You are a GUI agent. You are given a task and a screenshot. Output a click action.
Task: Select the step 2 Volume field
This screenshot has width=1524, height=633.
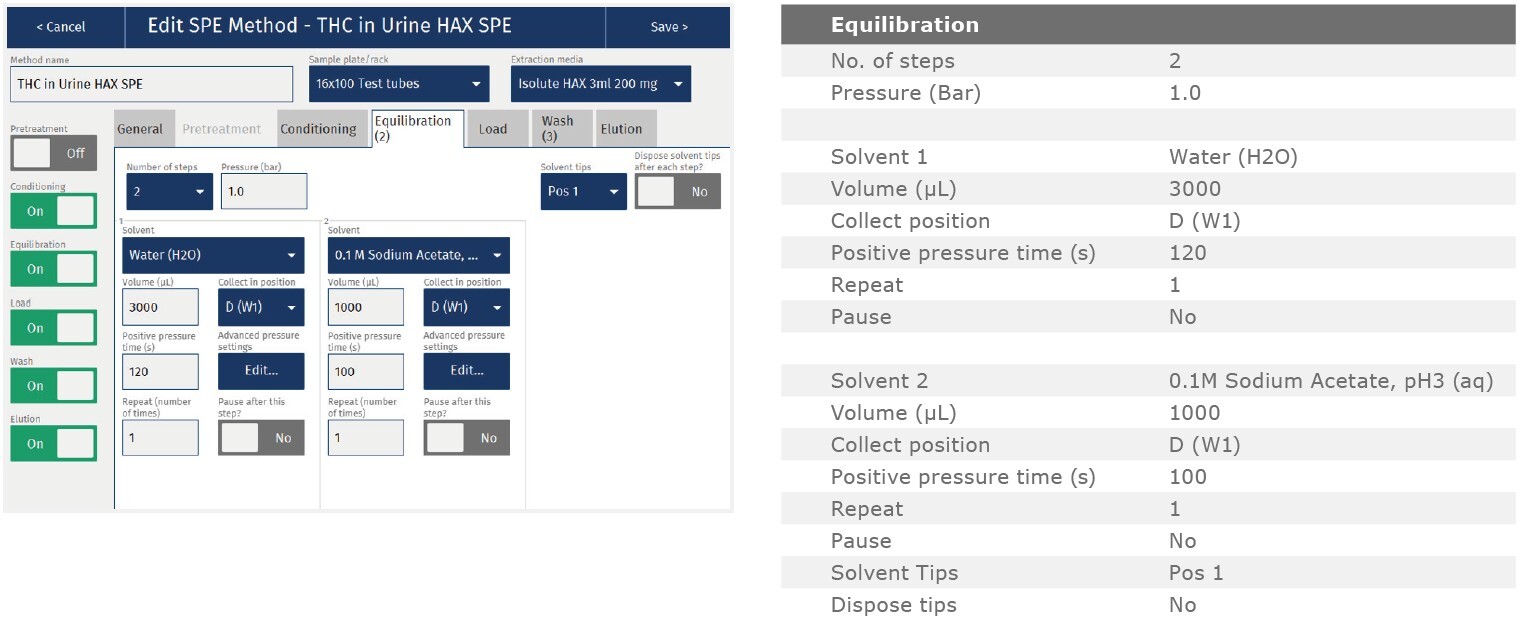pyautogui.click(x=365, y=307)
